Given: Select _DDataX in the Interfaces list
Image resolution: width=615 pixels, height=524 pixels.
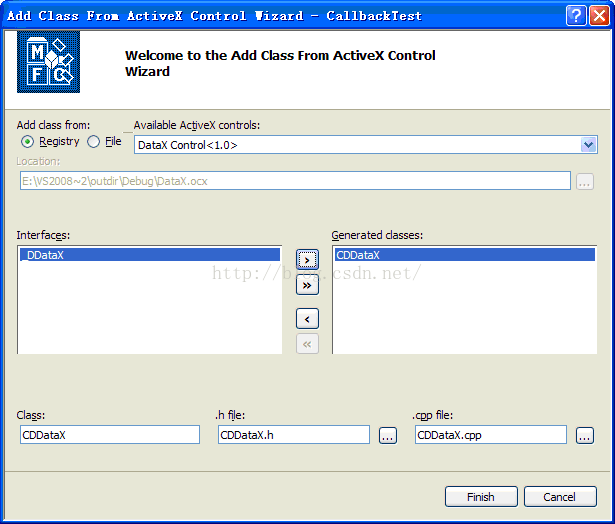Looking at the screenshot, I should 149,255.
